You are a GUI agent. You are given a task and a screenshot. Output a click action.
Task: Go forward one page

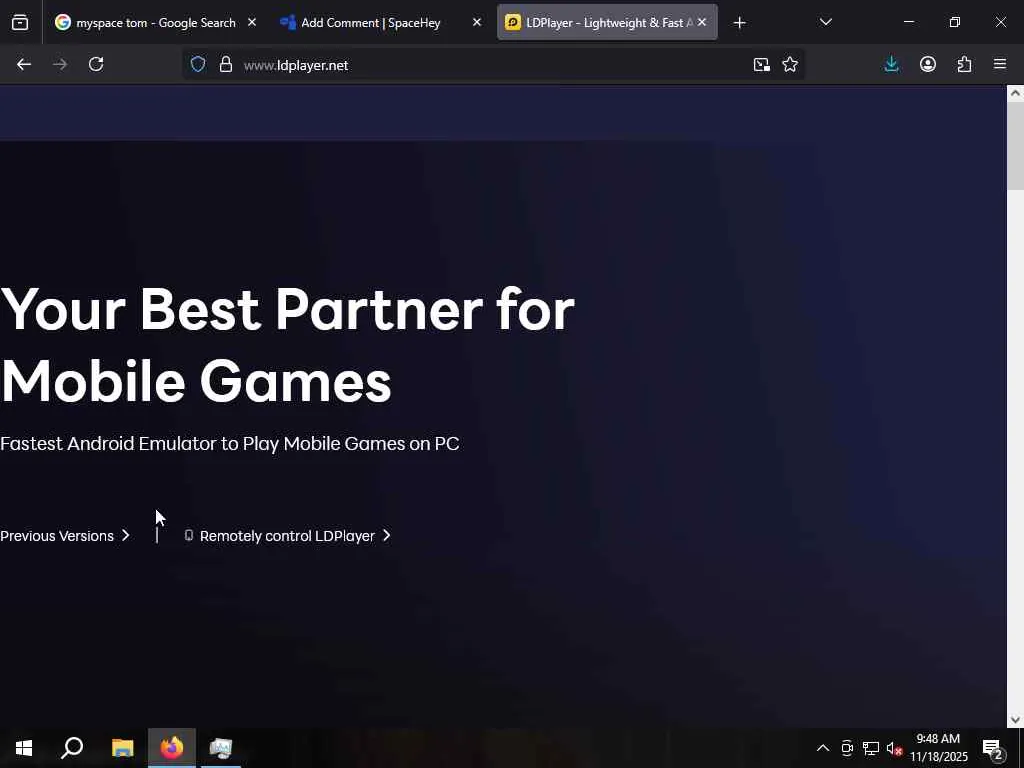(x=60, y=64)
